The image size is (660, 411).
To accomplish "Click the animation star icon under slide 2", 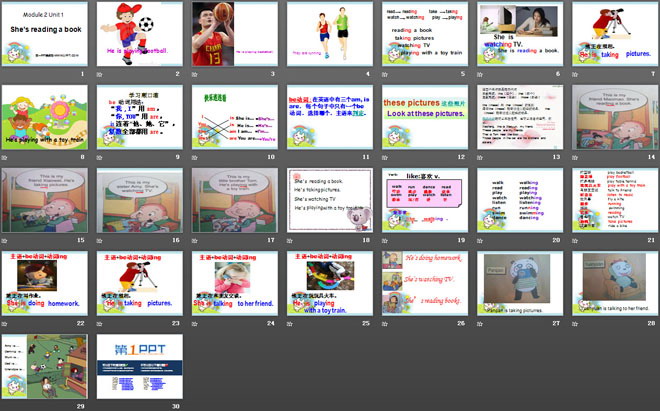I will tap(100, 75).
